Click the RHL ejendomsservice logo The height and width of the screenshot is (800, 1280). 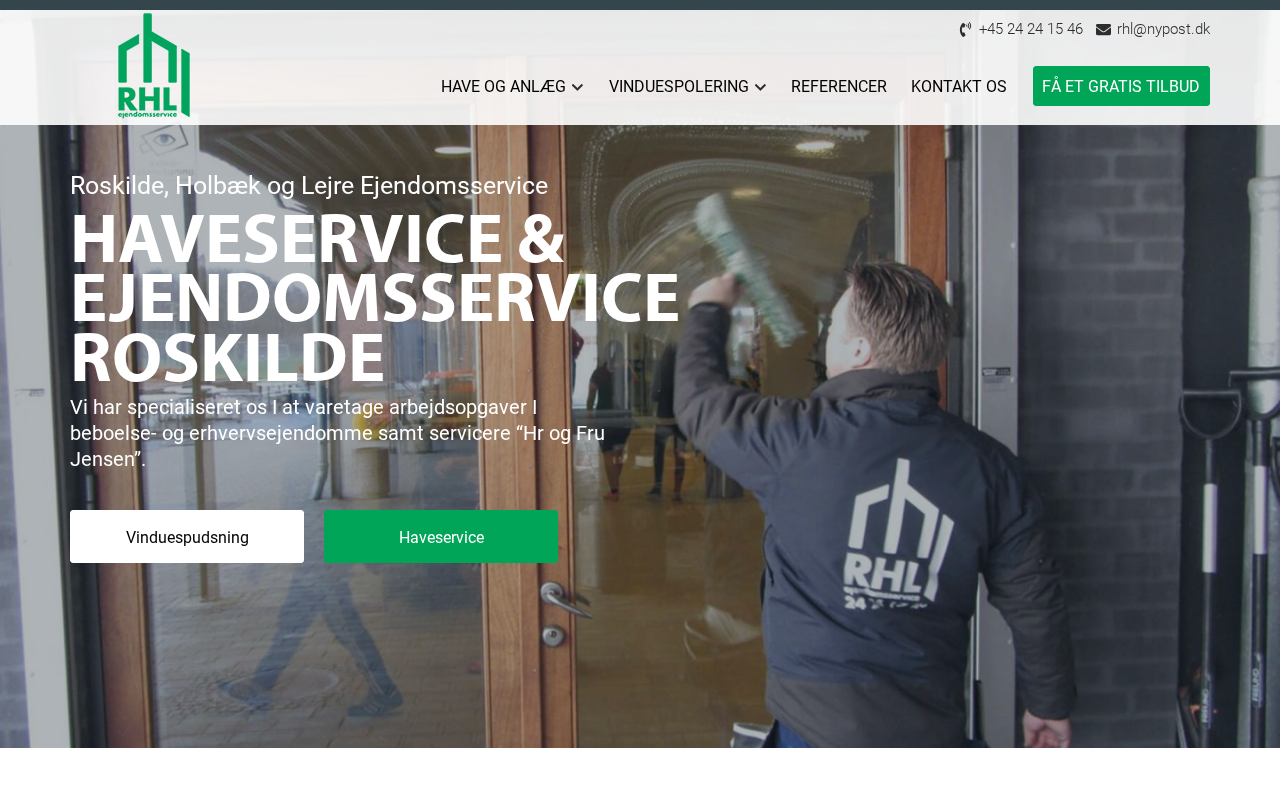(154, 66)
